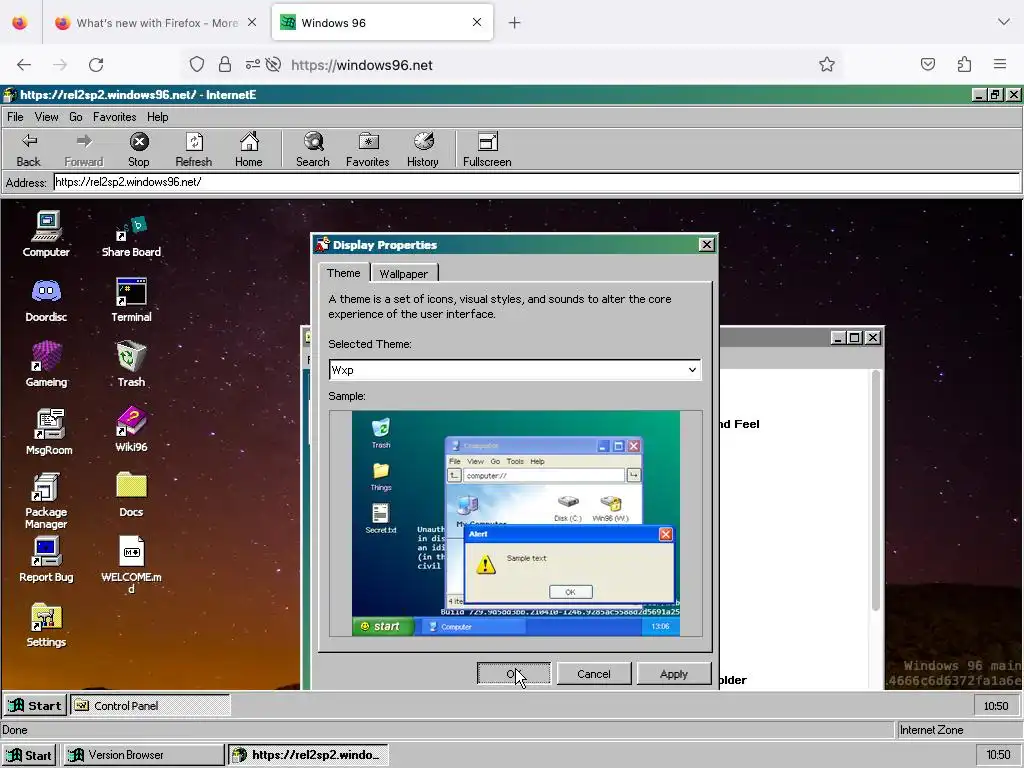Confirm Display Properties with OK button
1024x768 pixels.
pyautogui.click(x=513, y=673)
